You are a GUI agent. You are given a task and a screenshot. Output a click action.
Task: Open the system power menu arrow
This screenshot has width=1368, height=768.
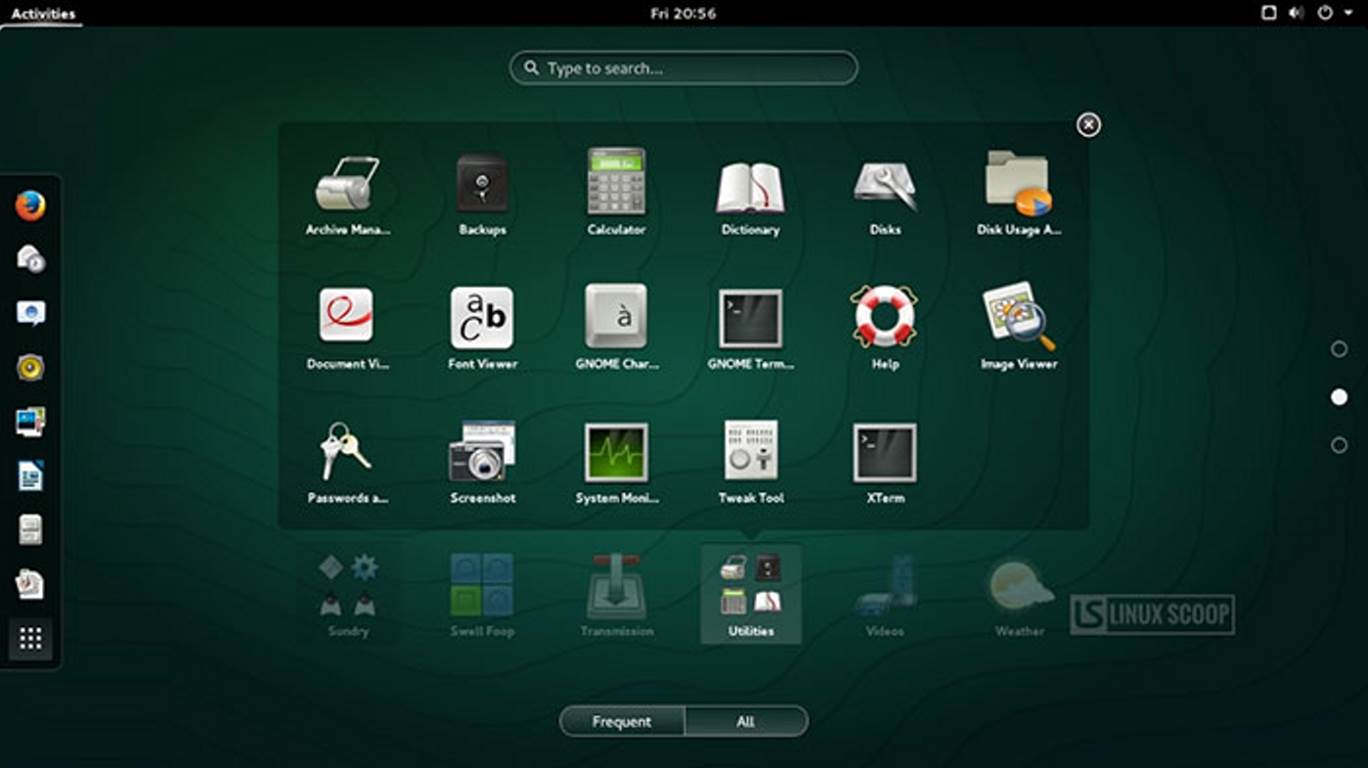pyautogui.click(x=1348, y=13)
